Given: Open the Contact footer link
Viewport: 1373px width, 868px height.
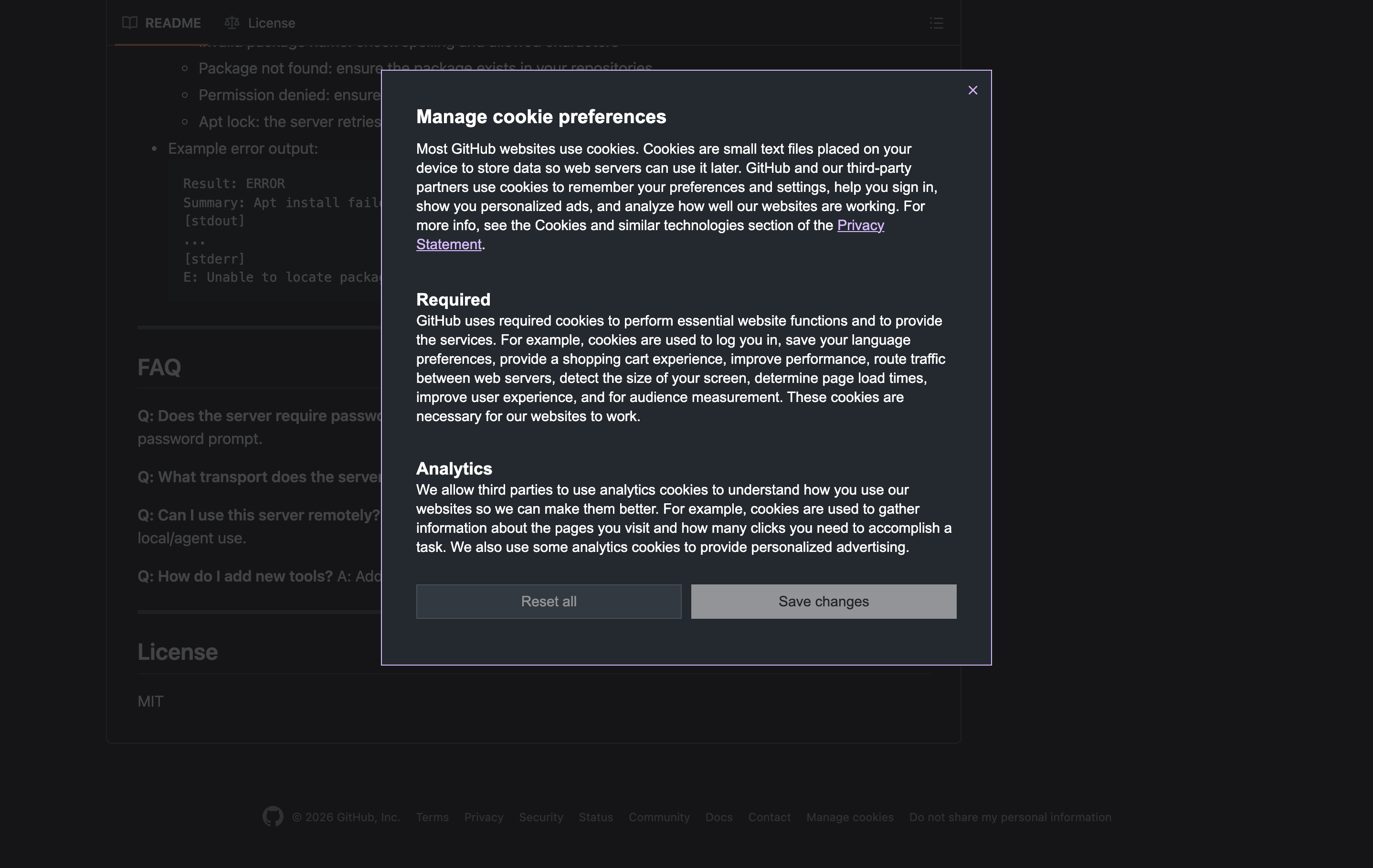Looking at the screenshot, I should point(769,817).
